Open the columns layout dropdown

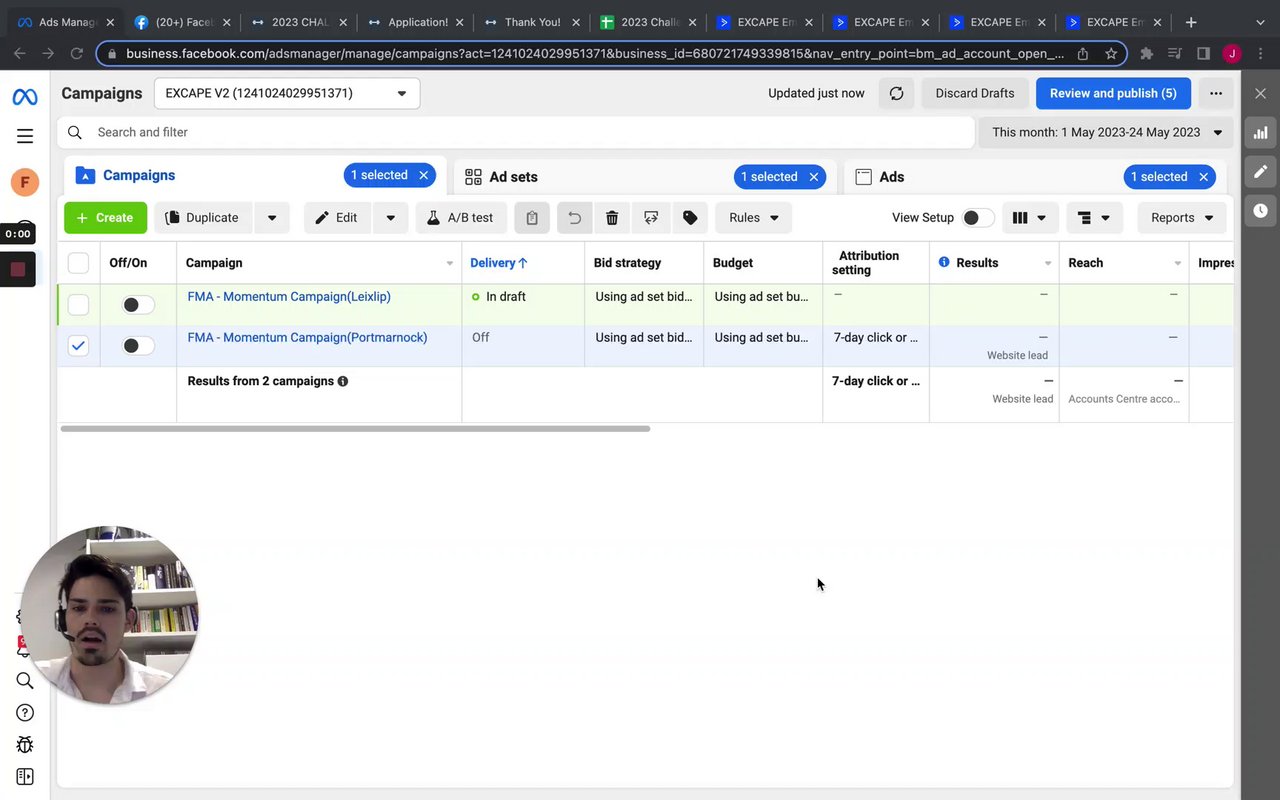1030,218
